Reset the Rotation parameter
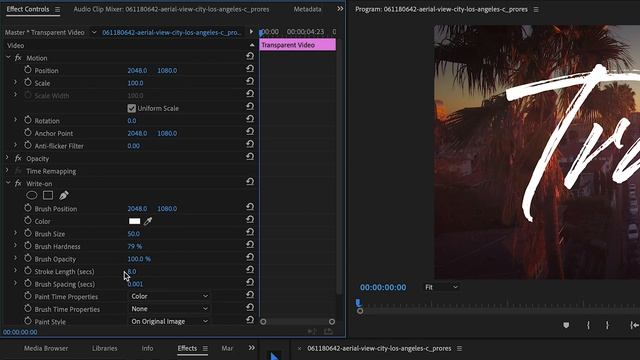The height and width of the screenshot is (360, 640). (x=250, y=119)
